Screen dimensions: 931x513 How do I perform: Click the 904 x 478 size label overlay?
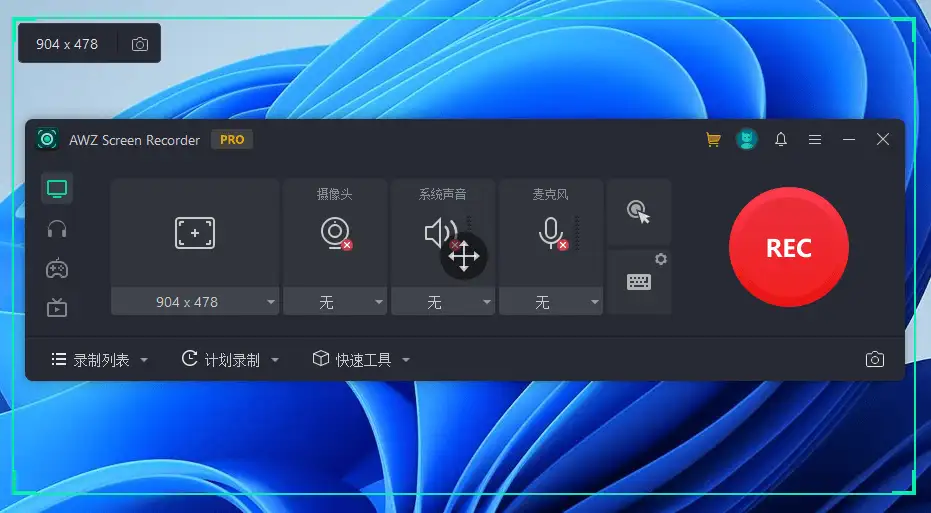coord(67,44)
